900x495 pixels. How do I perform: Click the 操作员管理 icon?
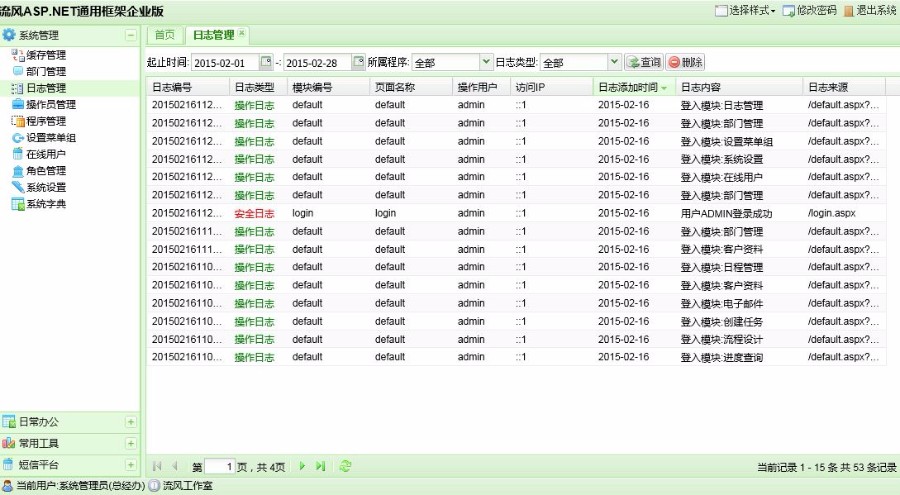click(x=17, y=104)
